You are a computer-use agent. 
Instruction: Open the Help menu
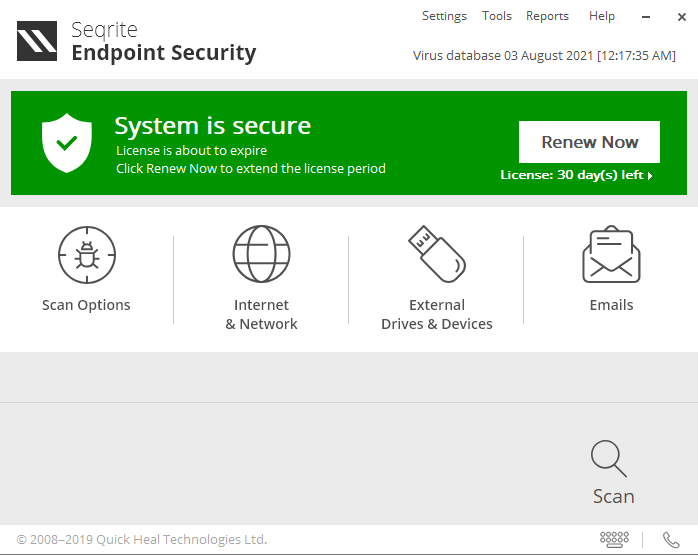[x=602, y=16]
